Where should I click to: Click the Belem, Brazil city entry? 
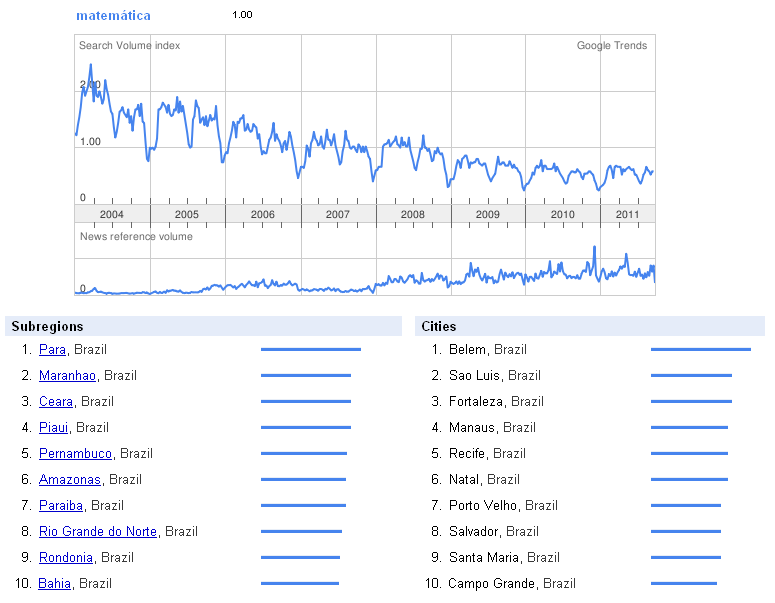click(488, 349)
